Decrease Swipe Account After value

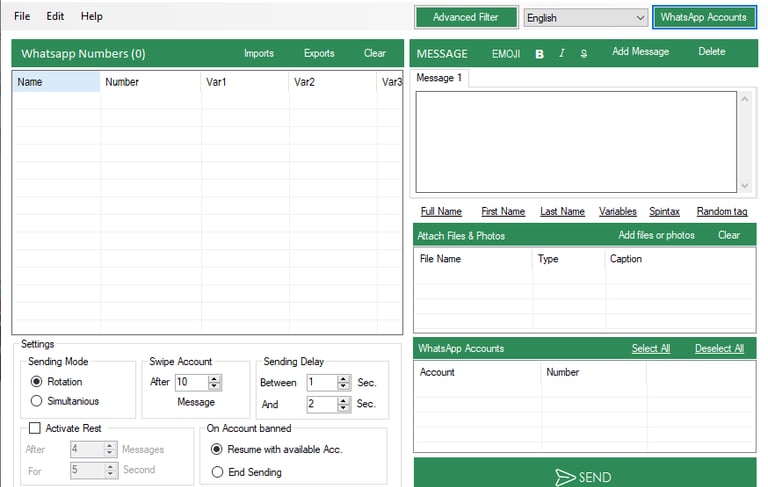(214, 386)
